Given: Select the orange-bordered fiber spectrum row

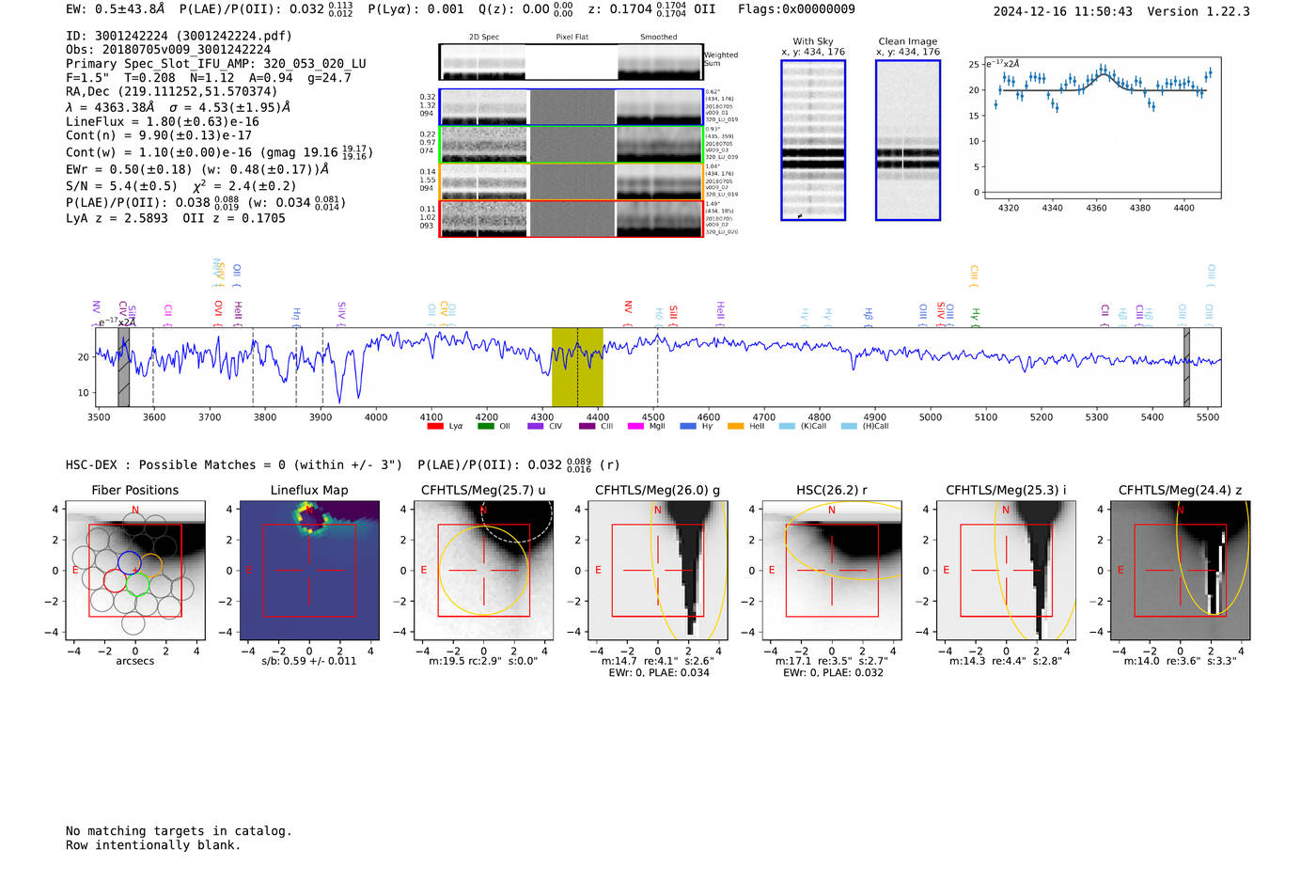Looking at the screenshot, I should [x=571, y=181].
